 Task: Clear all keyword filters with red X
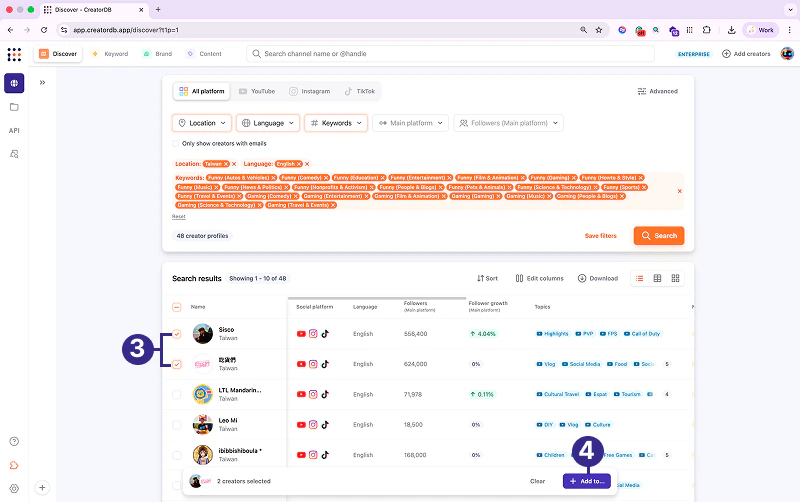point(680,191)
